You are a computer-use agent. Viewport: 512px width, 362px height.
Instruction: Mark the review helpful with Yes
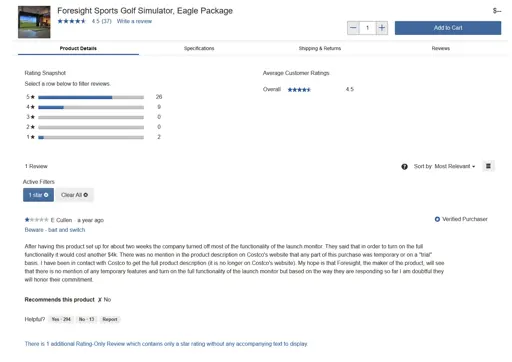pos(61,319)
